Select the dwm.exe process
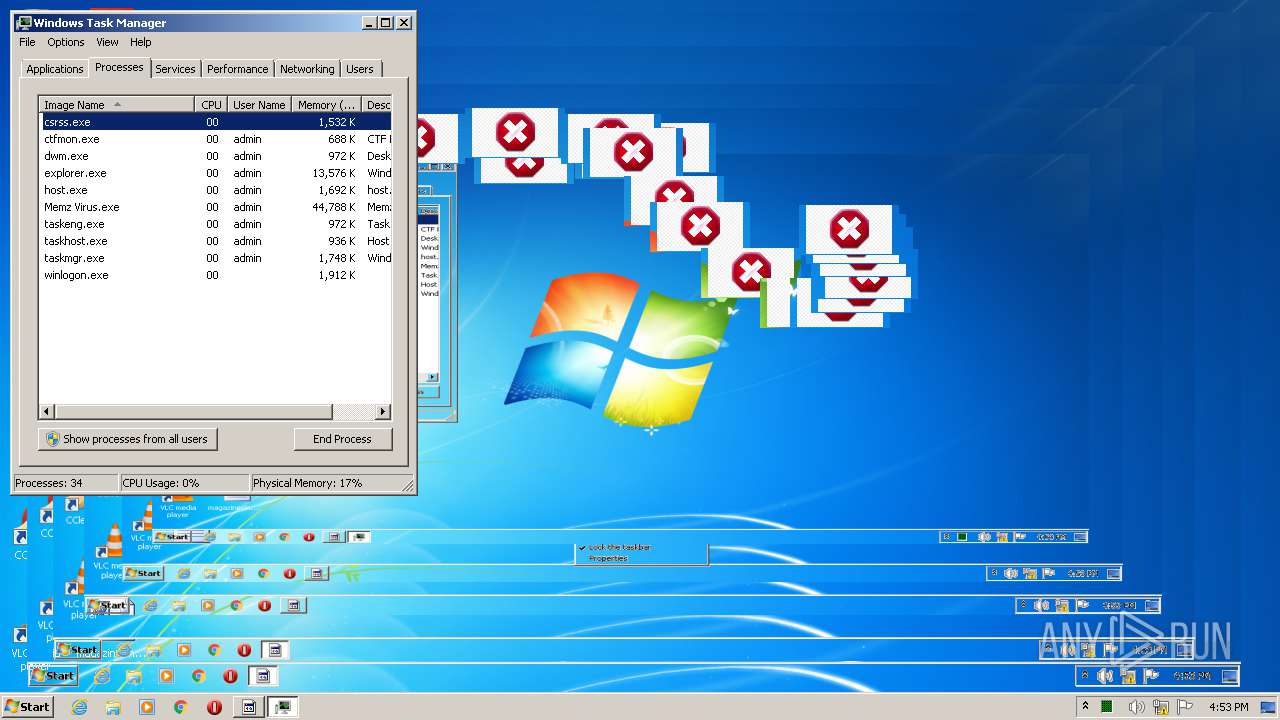 [215, 156]
